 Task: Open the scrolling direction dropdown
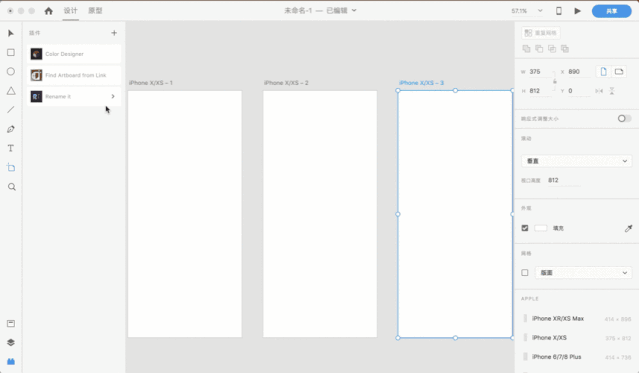[x=577, y=161]
